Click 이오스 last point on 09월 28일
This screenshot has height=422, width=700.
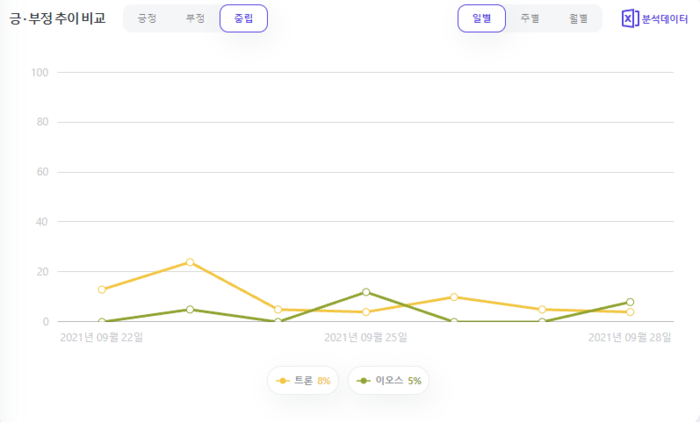tap(630, 302)
